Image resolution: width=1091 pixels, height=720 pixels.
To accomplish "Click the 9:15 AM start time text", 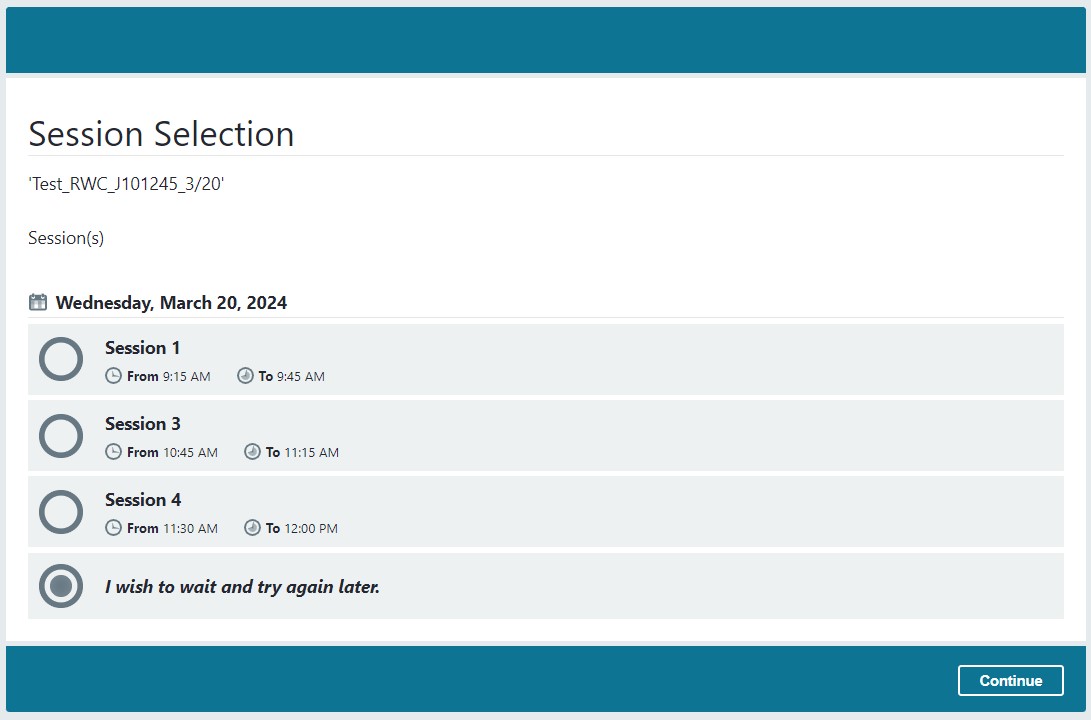I will click(x=186, y=377).
